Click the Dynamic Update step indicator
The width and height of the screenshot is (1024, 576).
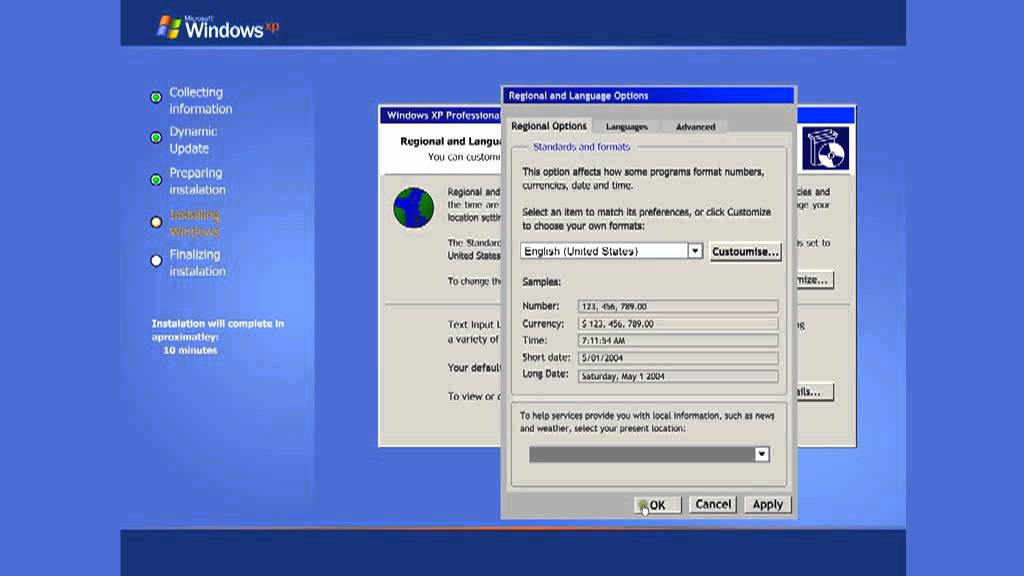156,138
